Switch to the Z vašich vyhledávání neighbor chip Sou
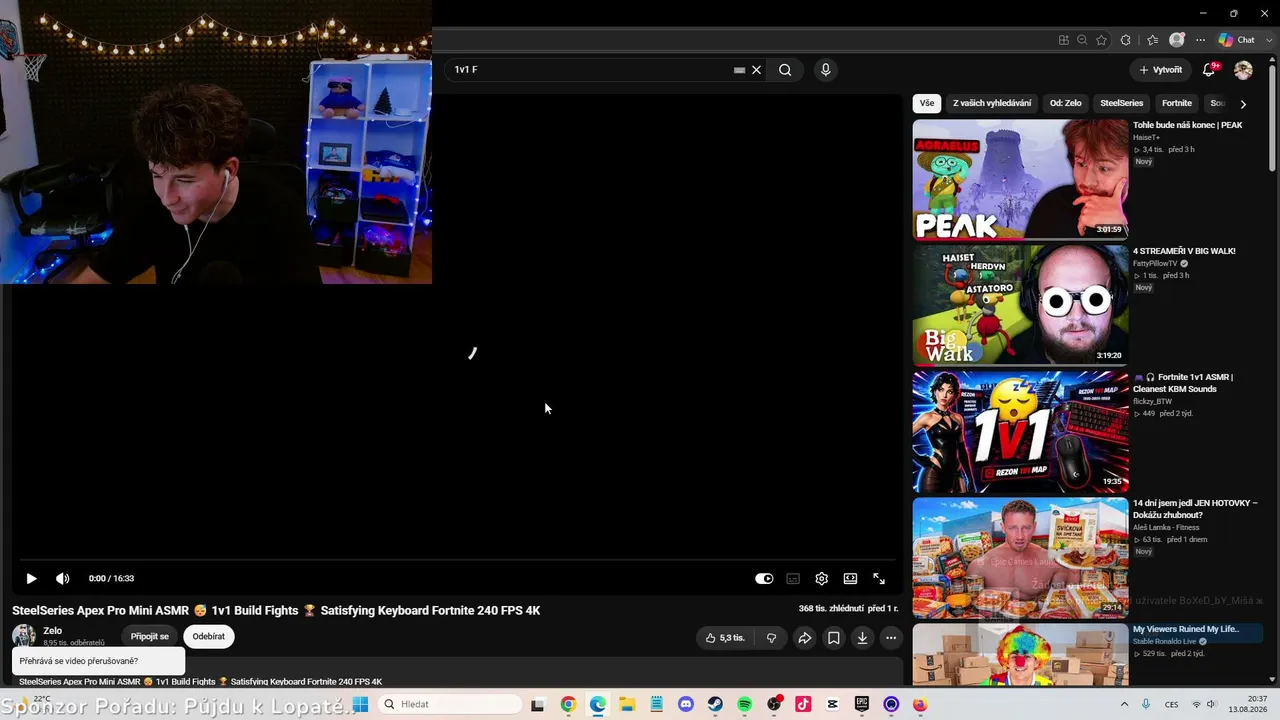 point(1217,103)
